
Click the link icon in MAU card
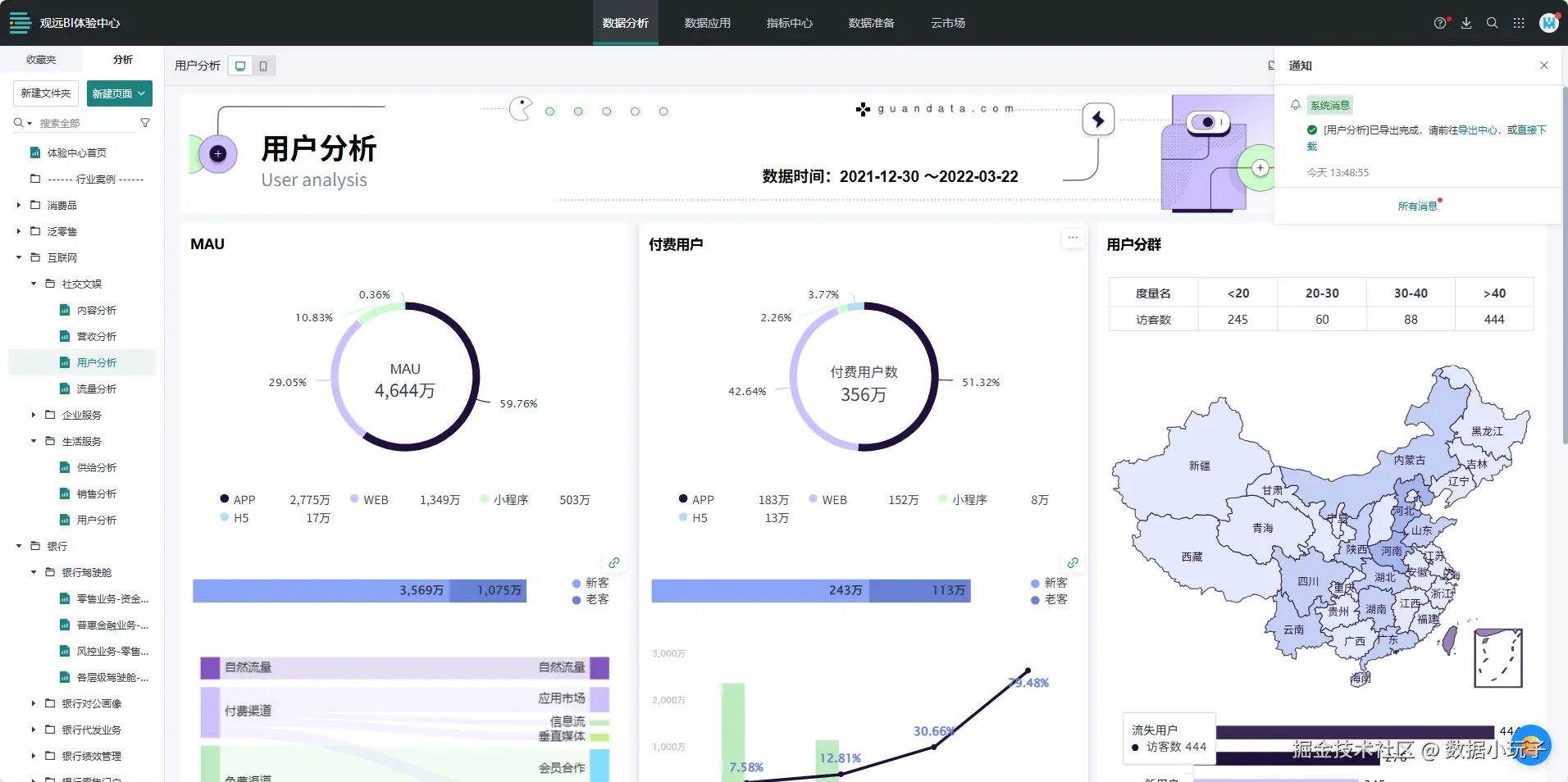pos(614,563)
